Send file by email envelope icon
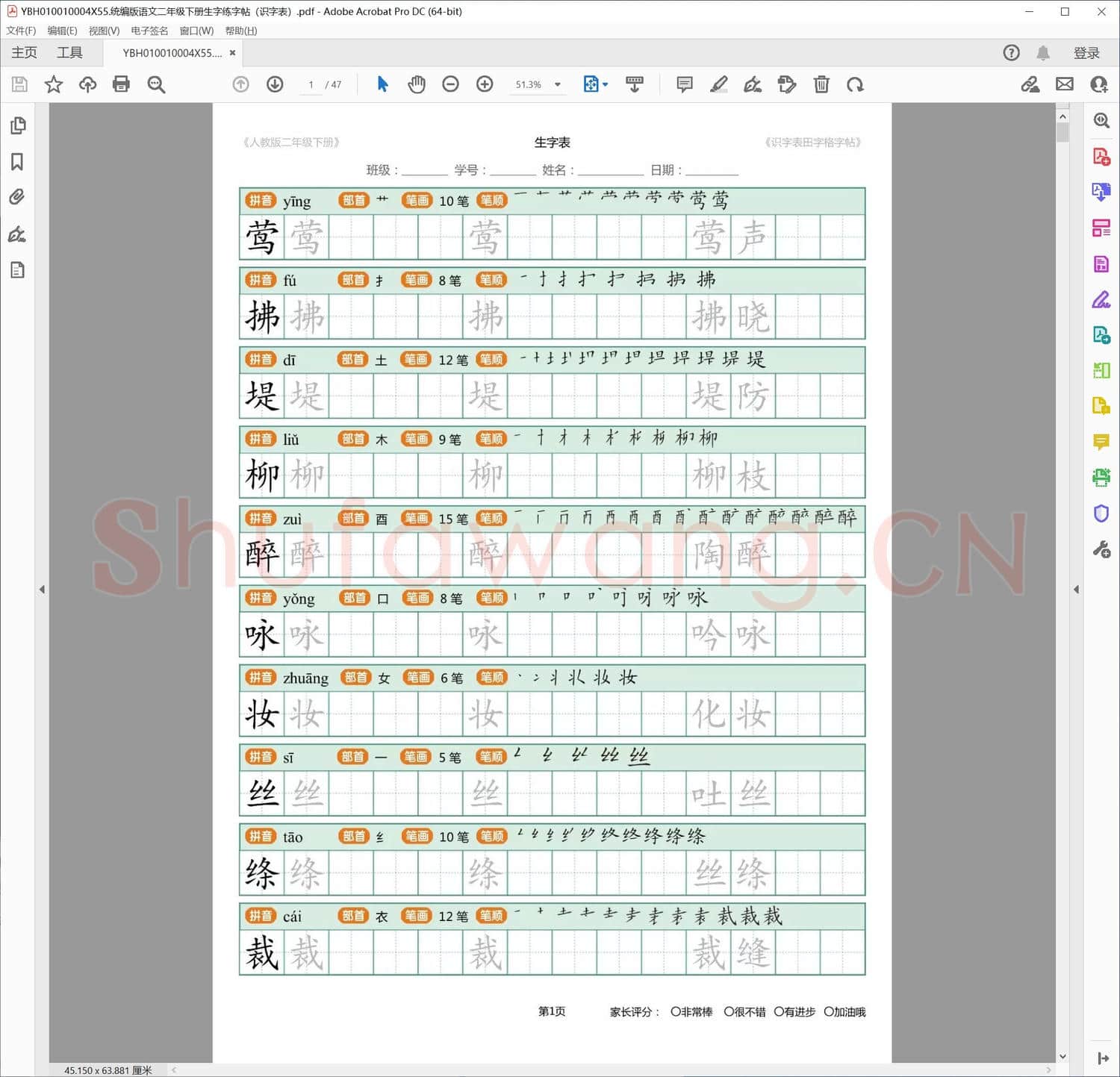The width and height of the screenshot is (1120, 1077). point(1065,84)
